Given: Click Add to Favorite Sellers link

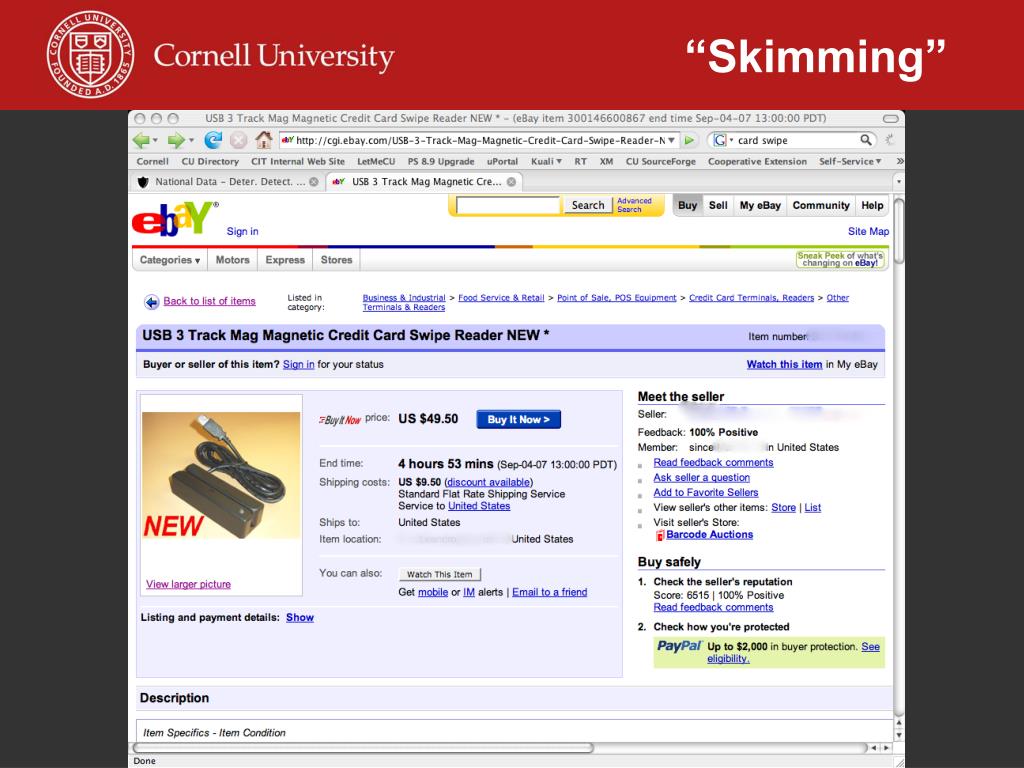Looking at the screenshot, I should (x=706, y=492).
